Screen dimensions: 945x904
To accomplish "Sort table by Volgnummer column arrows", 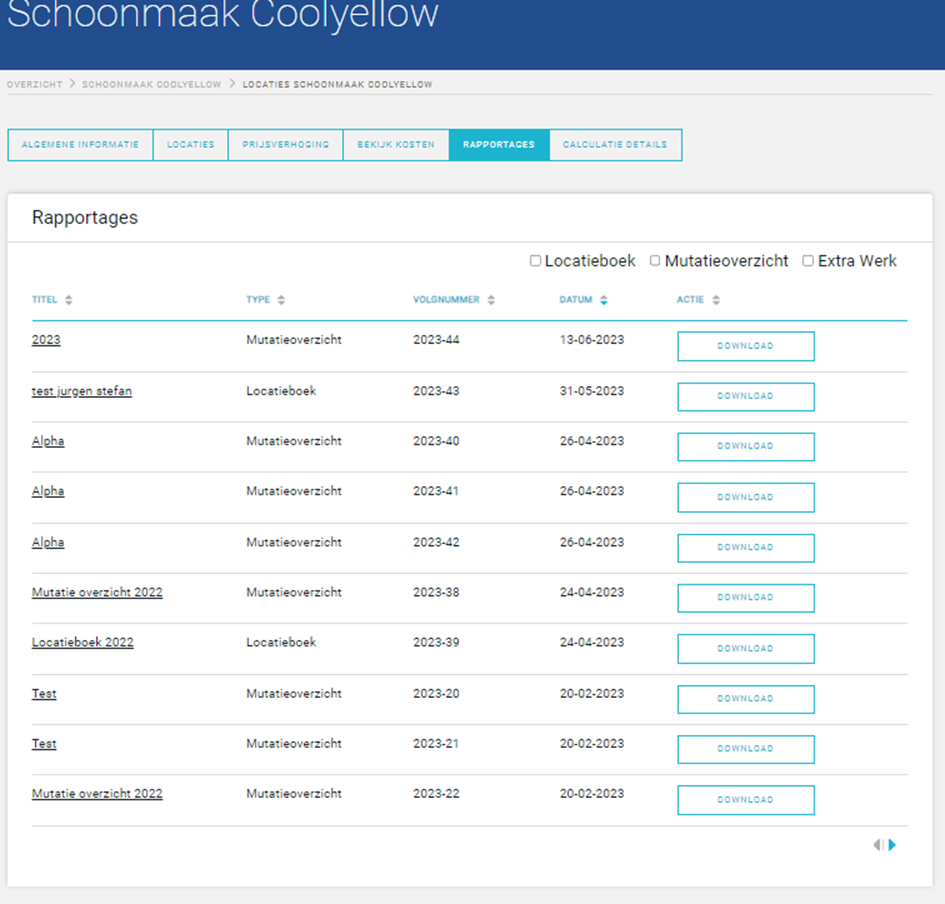I will click(491, 300).
